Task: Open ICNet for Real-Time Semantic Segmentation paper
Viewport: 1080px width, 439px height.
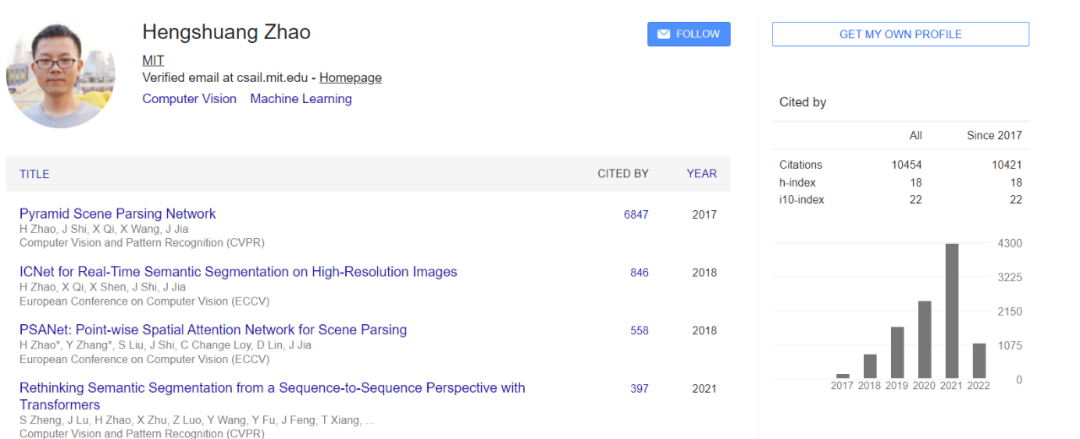Action: pos(238,272)
